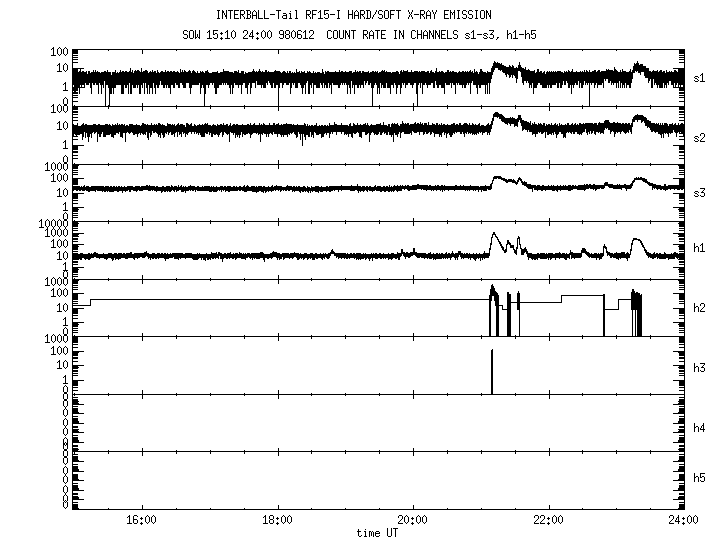Click the s1 channel label

click(701, 77)
